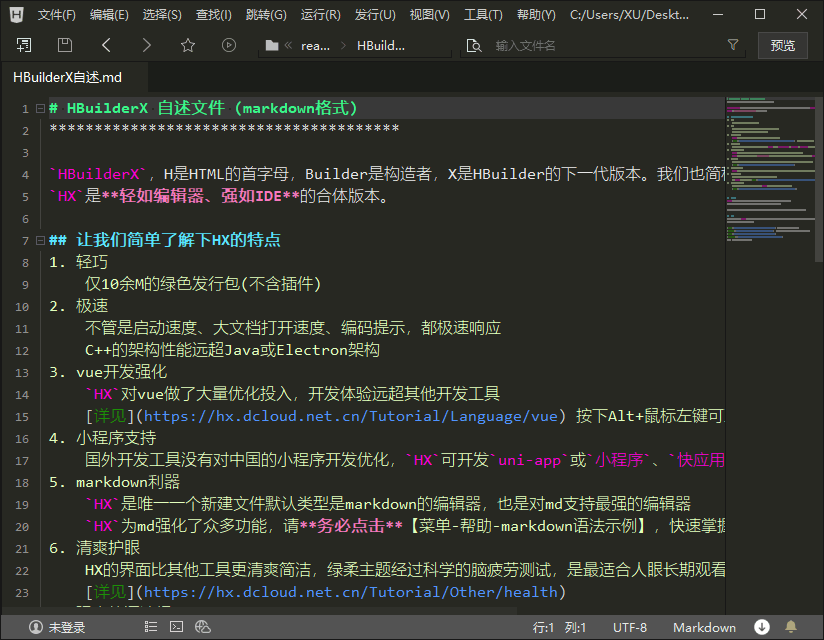Viewport: 824px width, 640px height.
Task: Open the 视图(V) menu
Action: coord(429,15)
